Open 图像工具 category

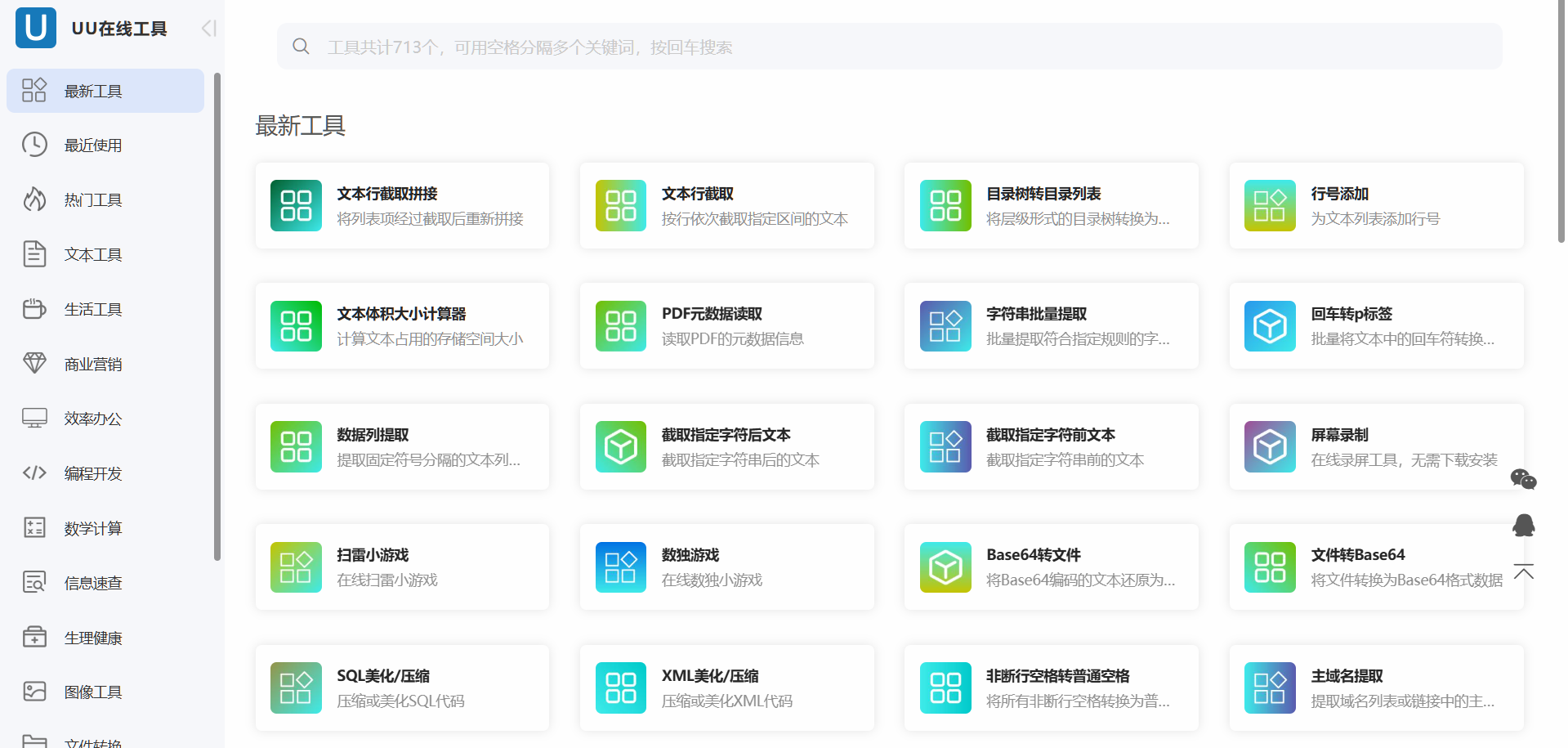(105, 692)
